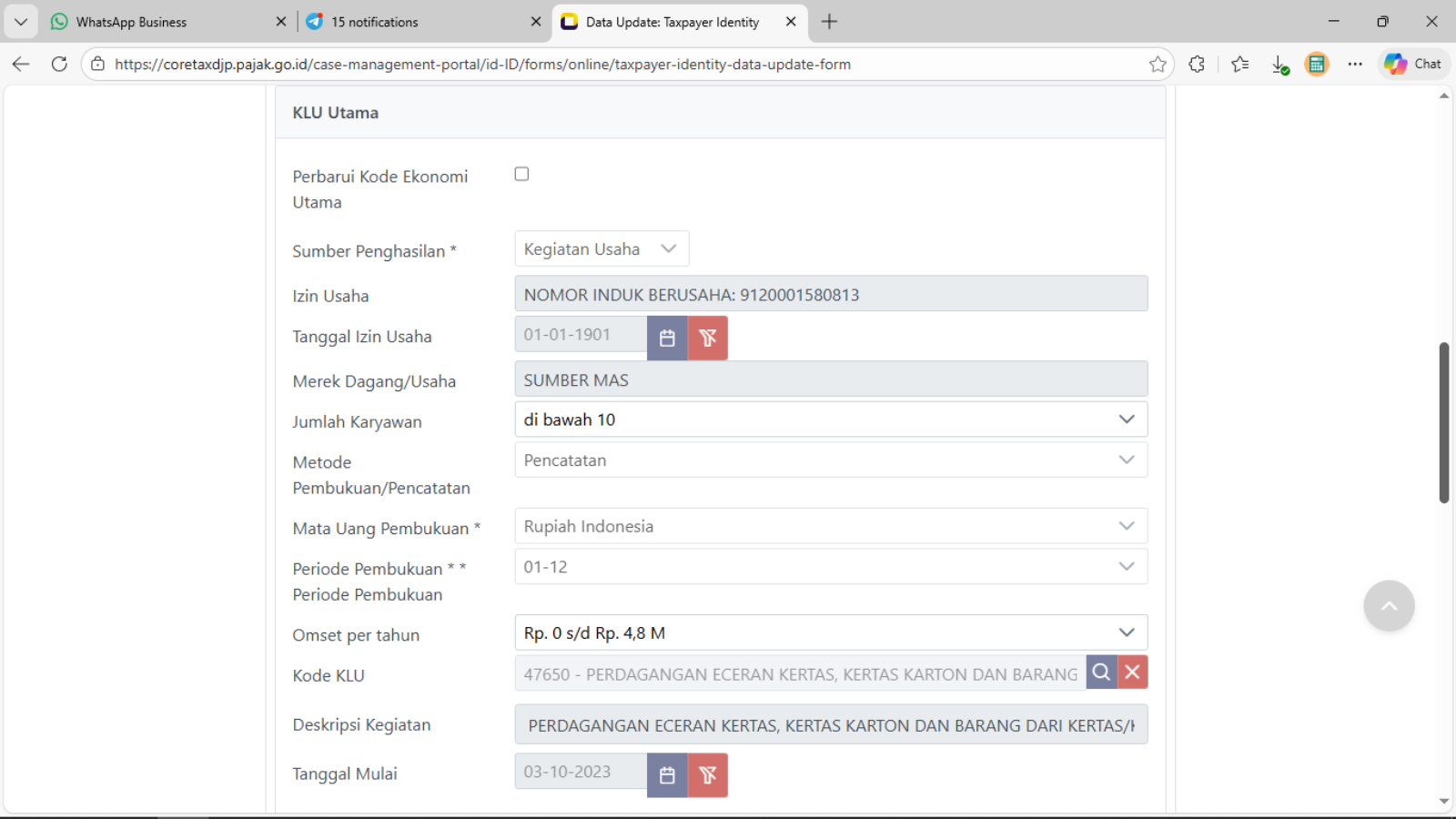Open calendar picker for Tanggal Izin Usaha
This screenshot has width=1456, height=819.
667,338
